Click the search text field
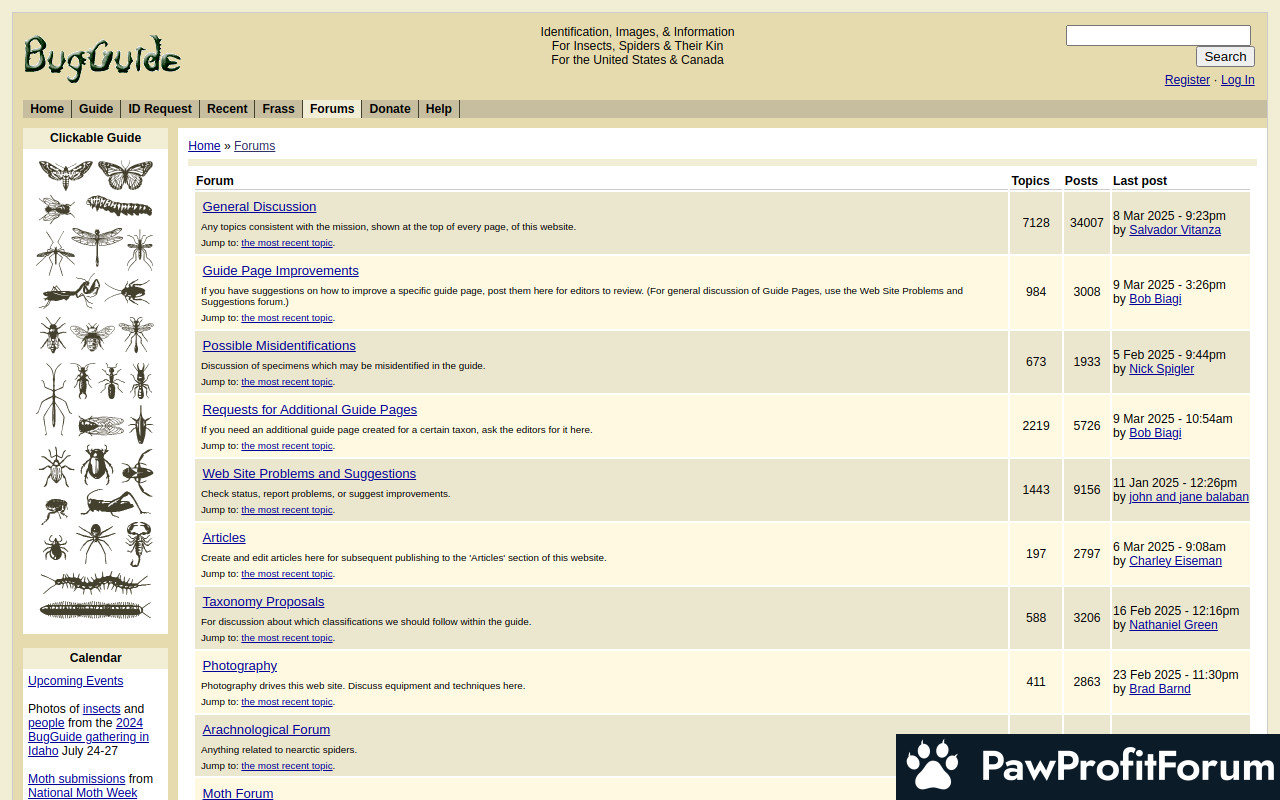 tap(1158, 36)
